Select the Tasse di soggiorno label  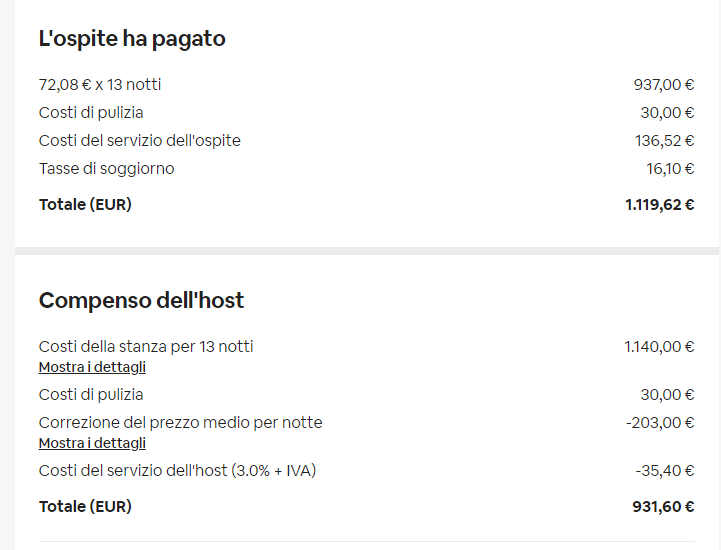107,168
